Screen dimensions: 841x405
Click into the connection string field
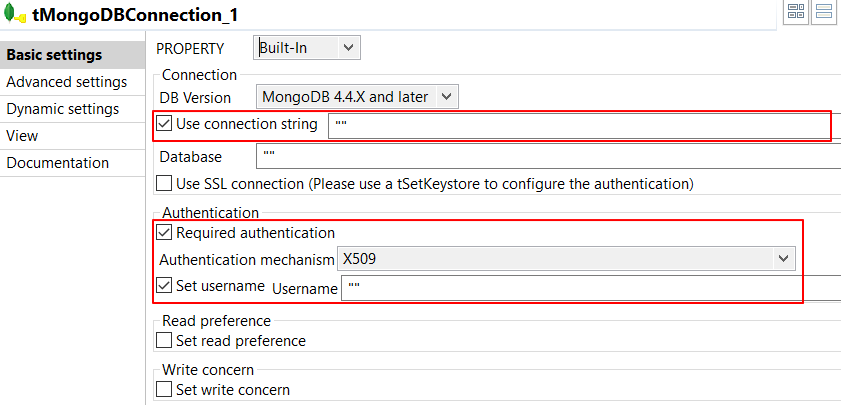click(580, 125)
